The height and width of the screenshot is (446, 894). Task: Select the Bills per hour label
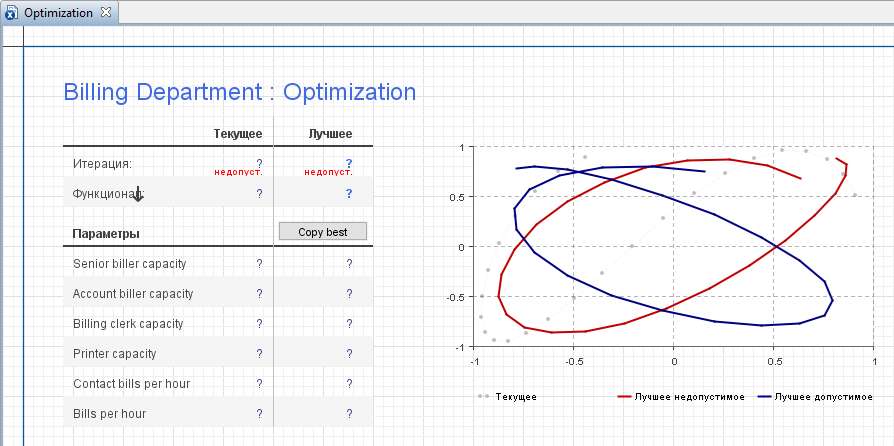coord(109,414)
